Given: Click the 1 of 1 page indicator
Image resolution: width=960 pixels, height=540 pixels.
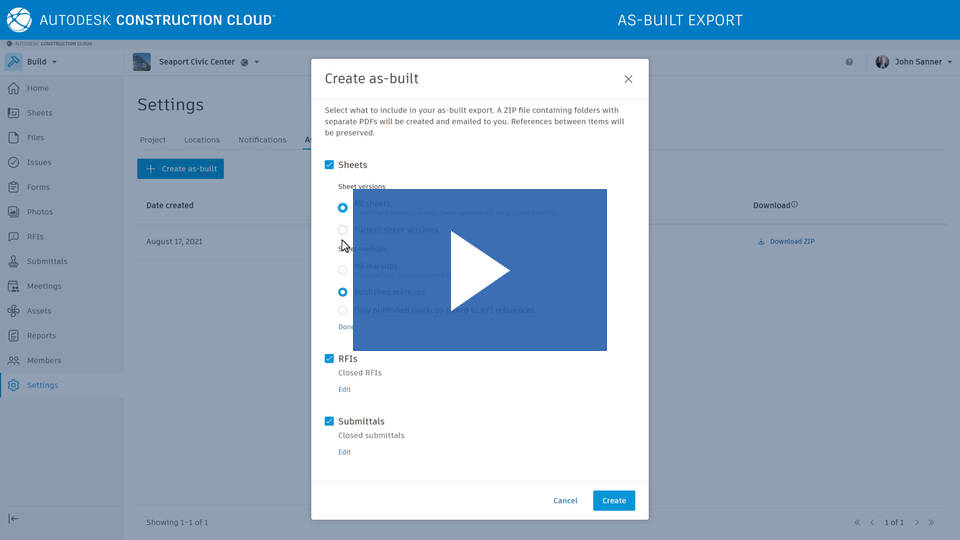Looking at the screenshot, I should [894, 522].
